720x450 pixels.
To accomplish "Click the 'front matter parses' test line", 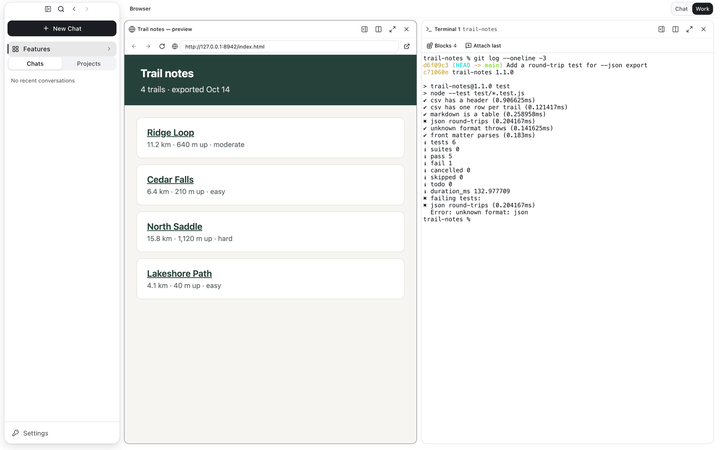I will [479, 135].
